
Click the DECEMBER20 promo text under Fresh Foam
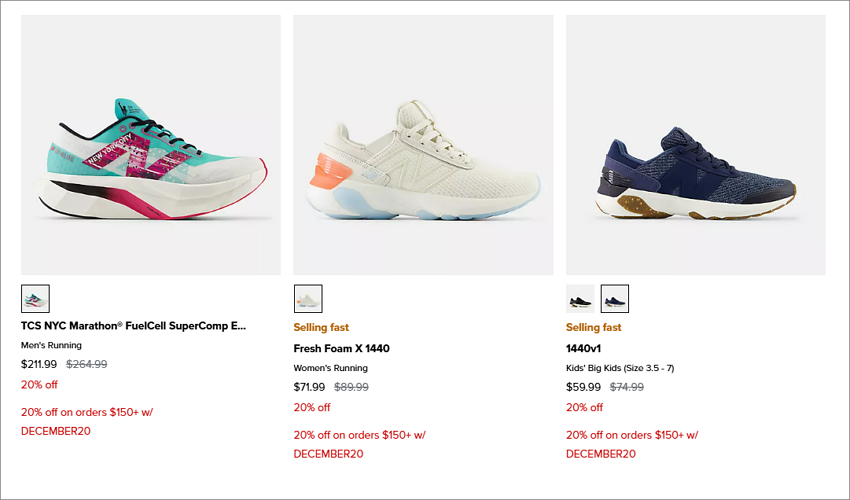pos(329,454)
